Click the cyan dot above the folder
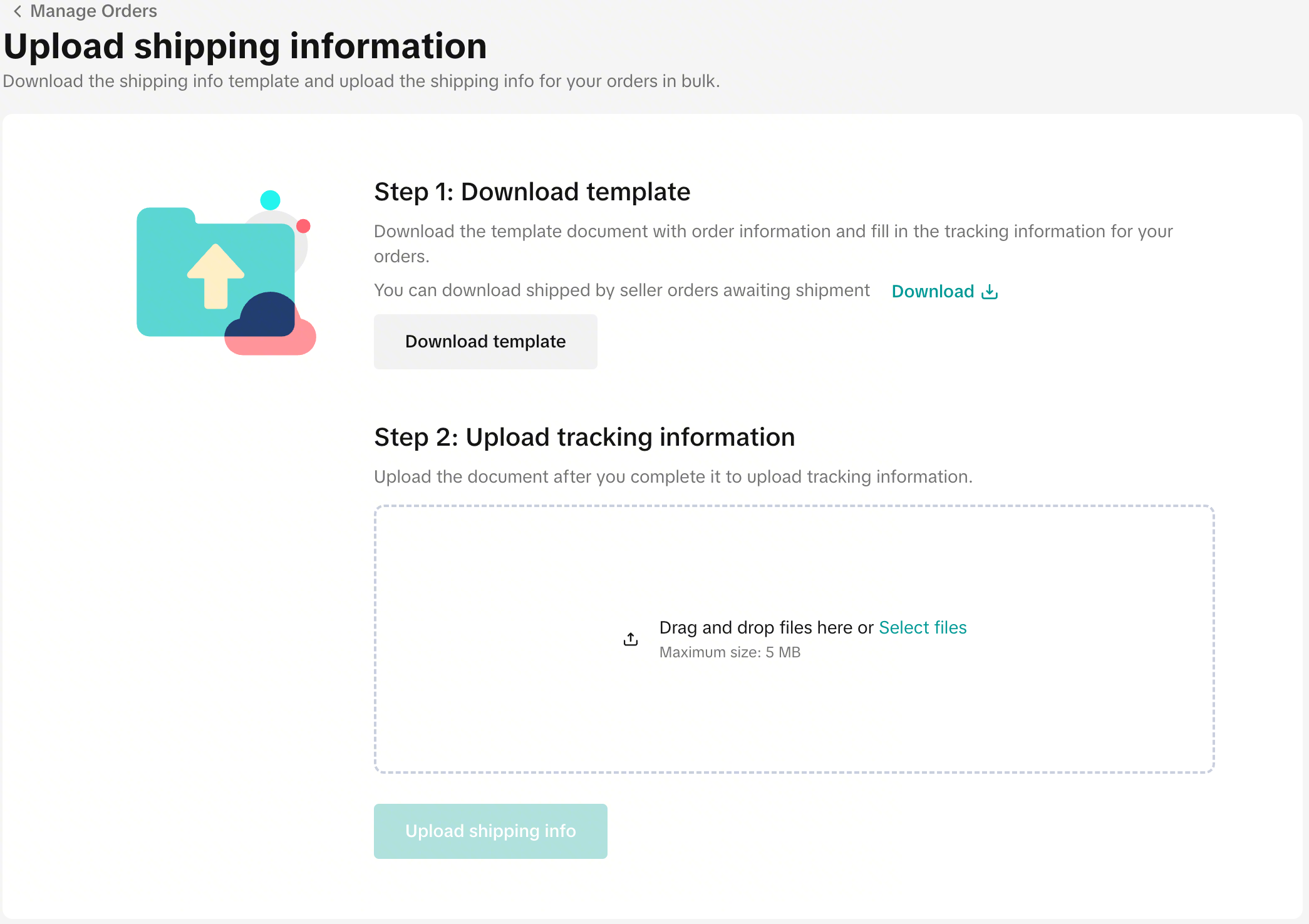 click(x=270, y=200)
